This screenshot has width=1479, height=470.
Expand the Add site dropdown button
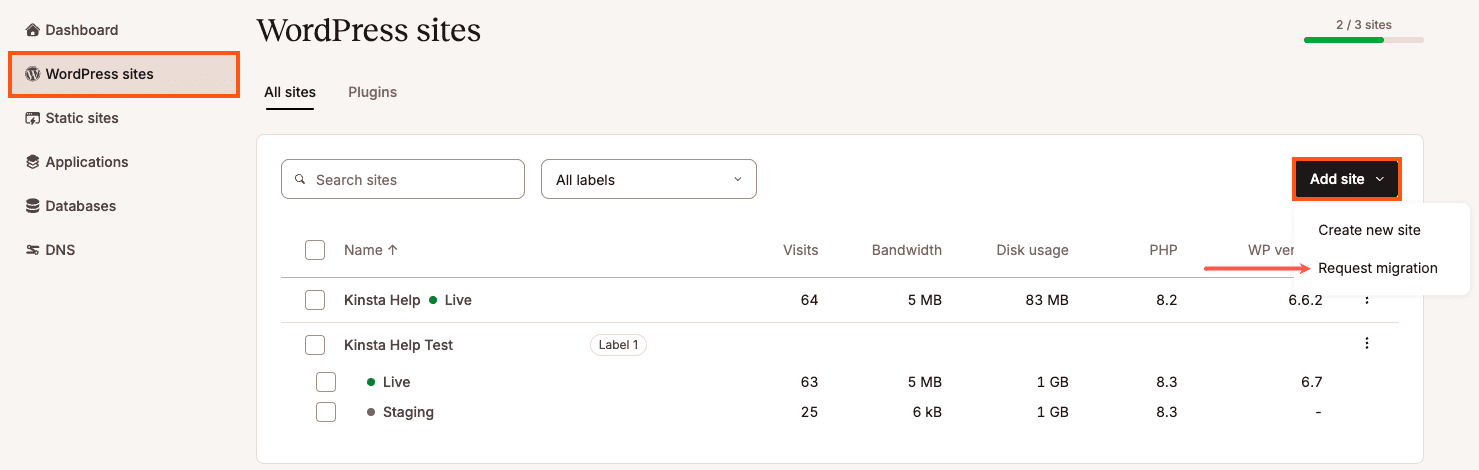pos(1346,179)
